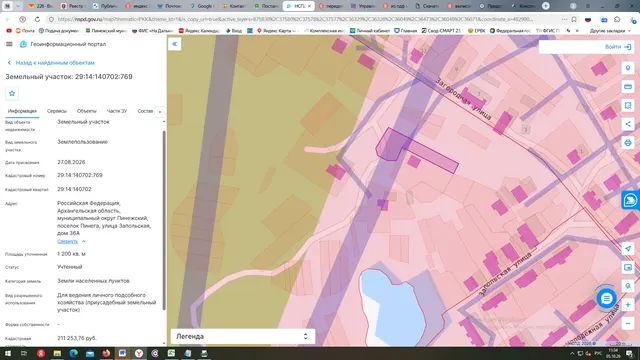
Task: Open the overview map tool icon
Action: (628, 267)
